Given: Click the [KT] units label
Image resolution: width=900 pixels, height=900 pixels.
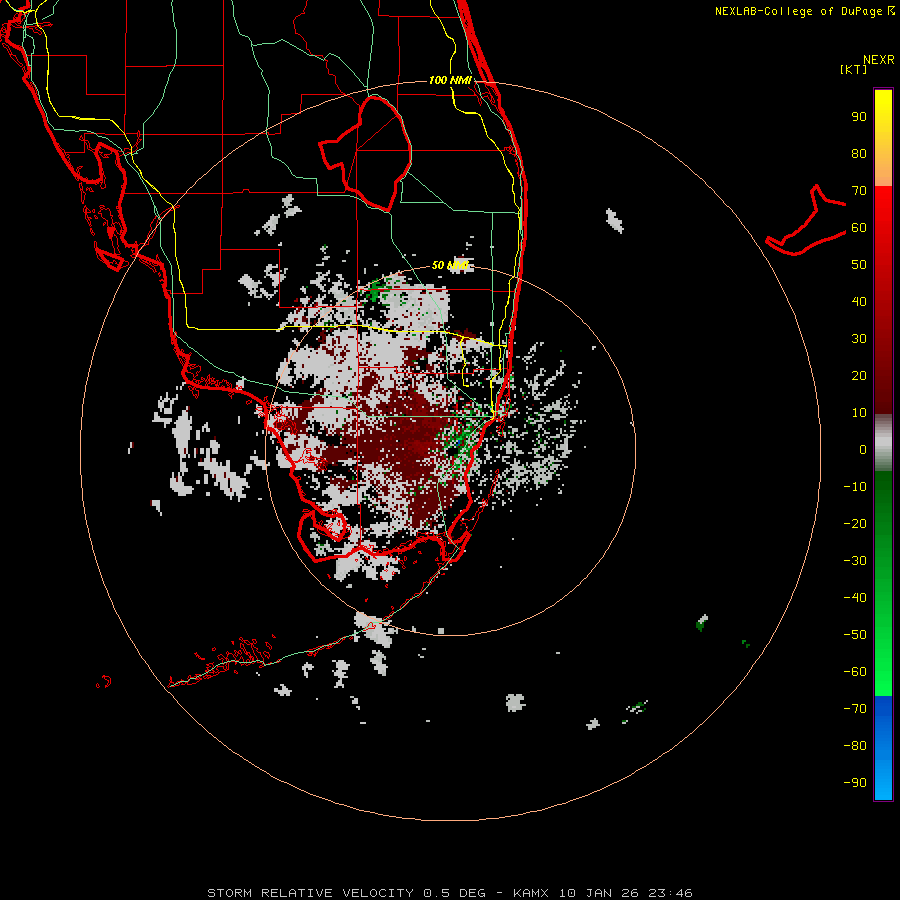Looking at the screenshot, I should pyautogui.click(x=853, y=69).
